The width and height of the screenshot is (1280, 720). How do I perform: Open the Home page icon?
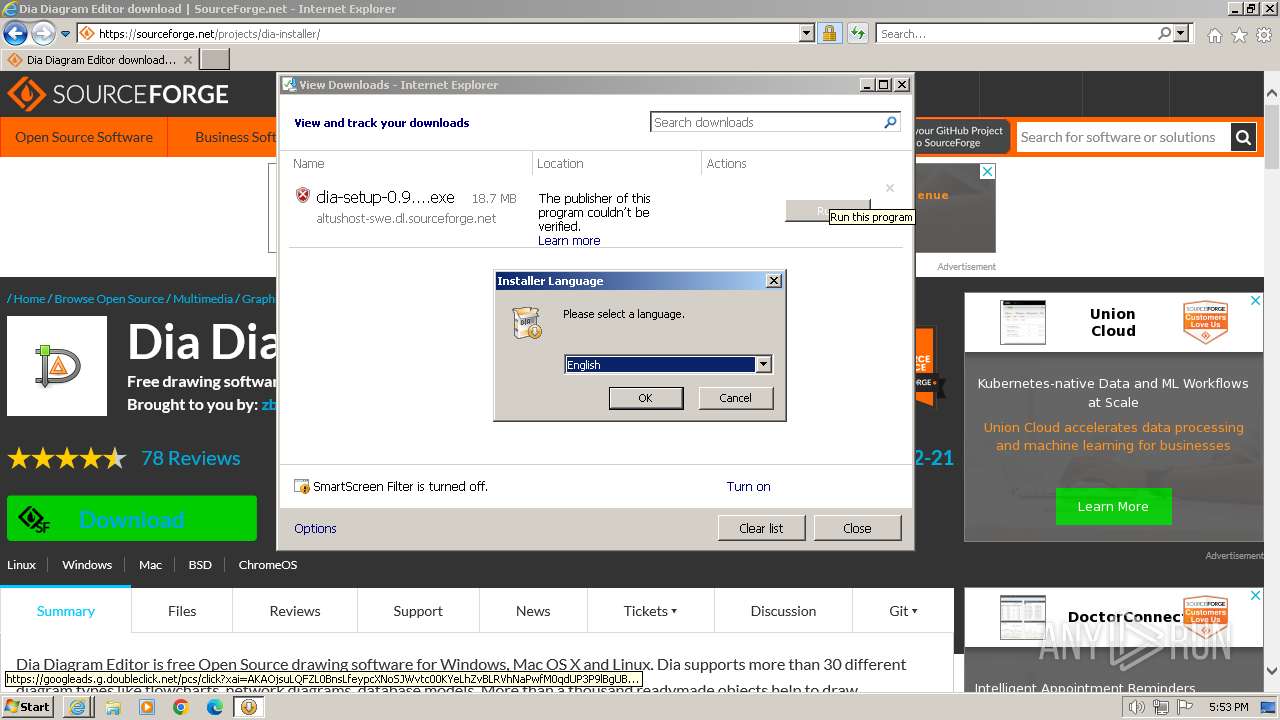(x=1214, y=35)
